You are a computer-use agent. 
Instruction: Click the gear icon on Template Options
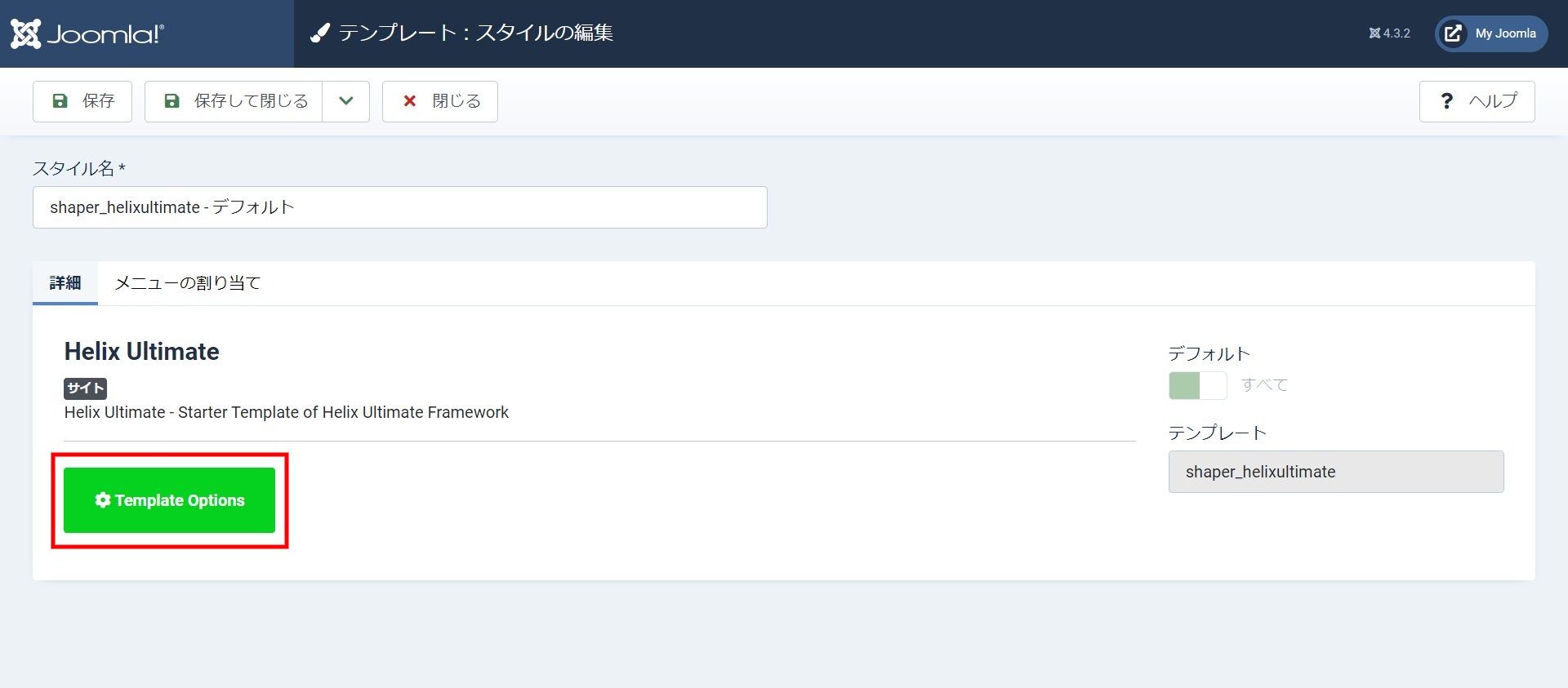point(103,500)
